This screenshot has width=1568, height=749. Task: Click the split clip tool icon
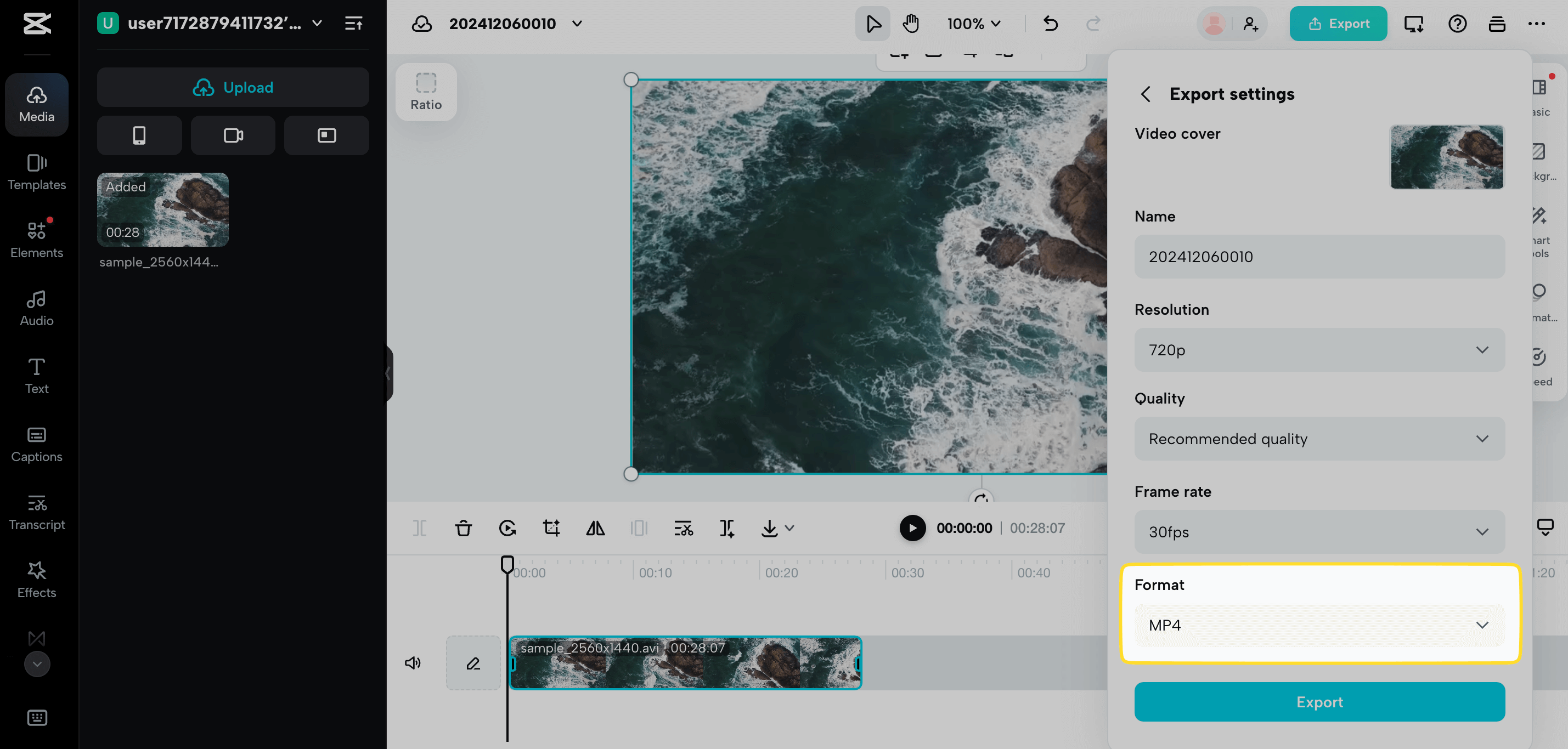coord(419,528)
